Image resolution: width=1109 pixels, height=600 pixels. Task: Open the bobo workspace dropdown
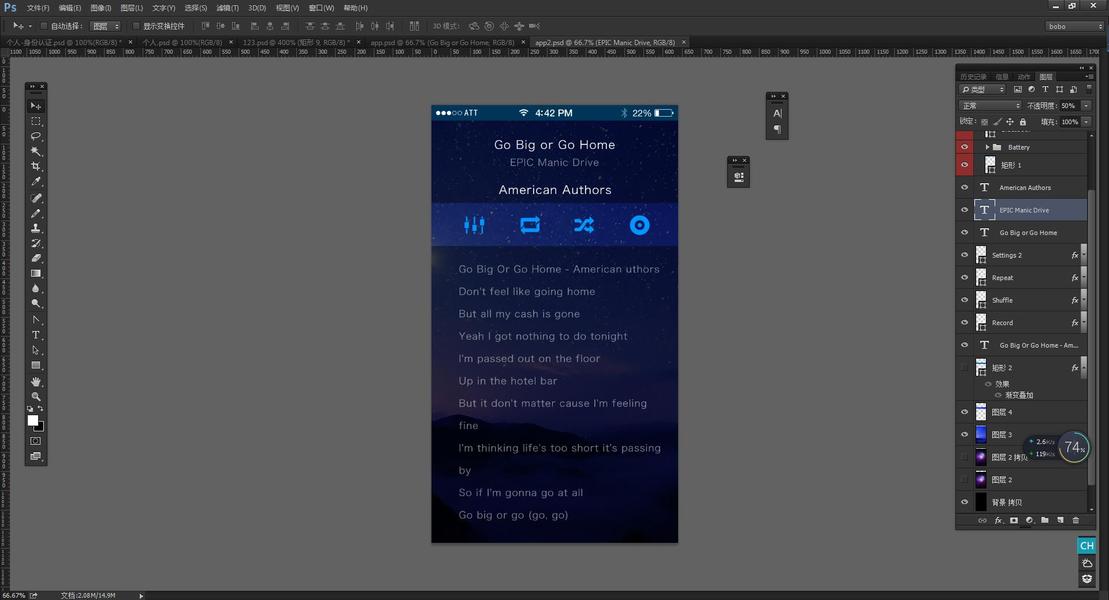click(x=1074, y=26)
